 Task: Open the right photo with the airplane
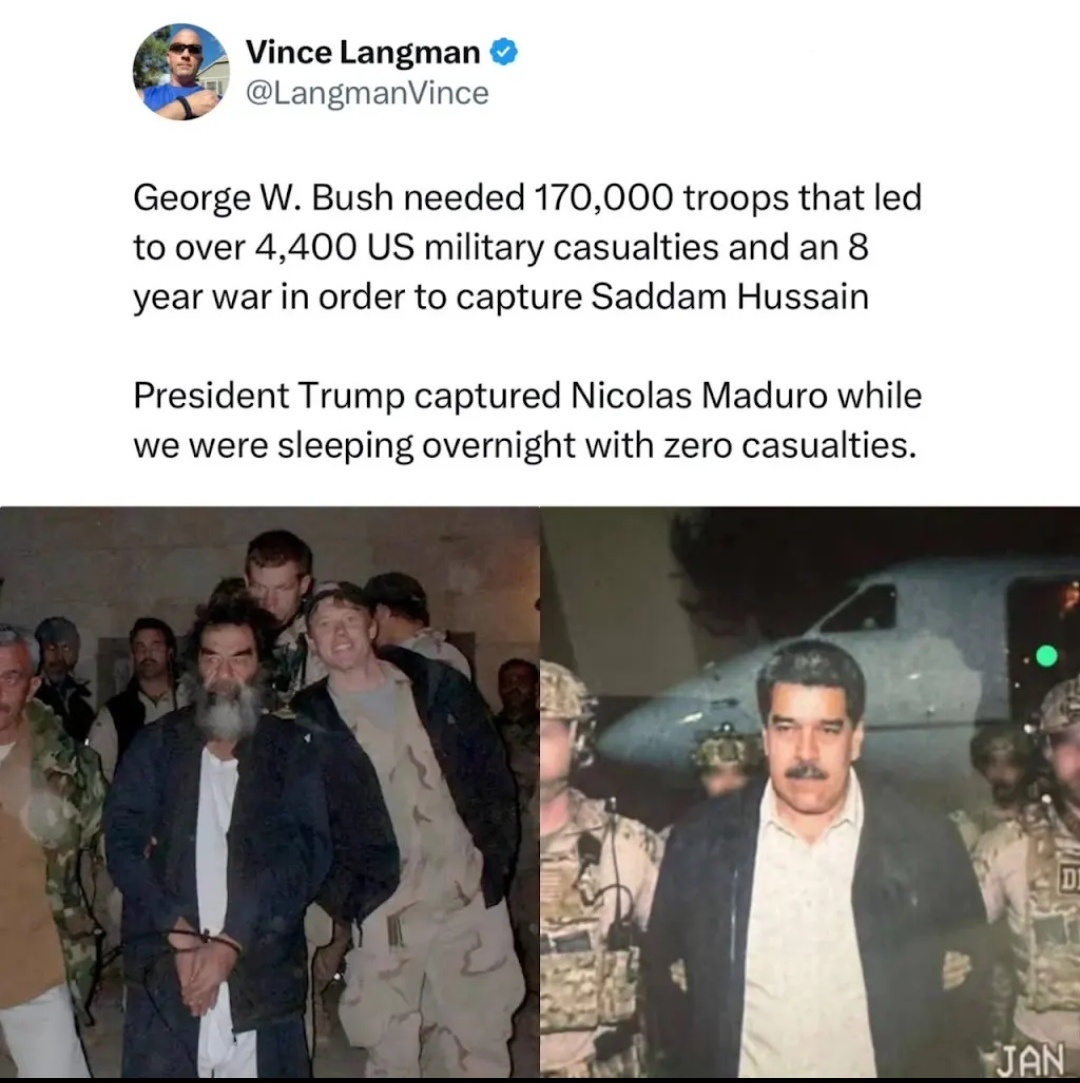point(810,792)
